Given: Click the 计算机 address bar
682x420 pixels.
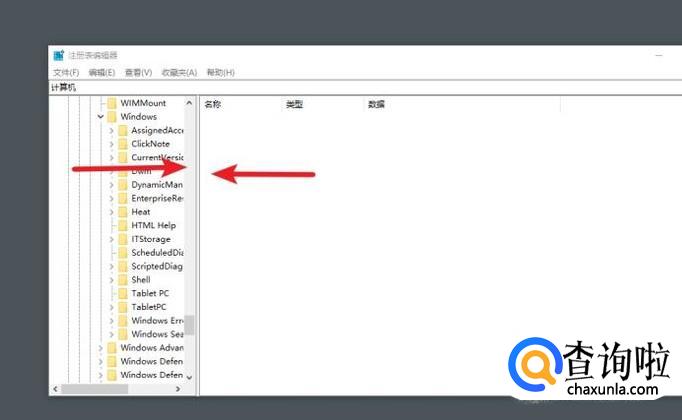Looking at the screenshot, I should [365, 87].
